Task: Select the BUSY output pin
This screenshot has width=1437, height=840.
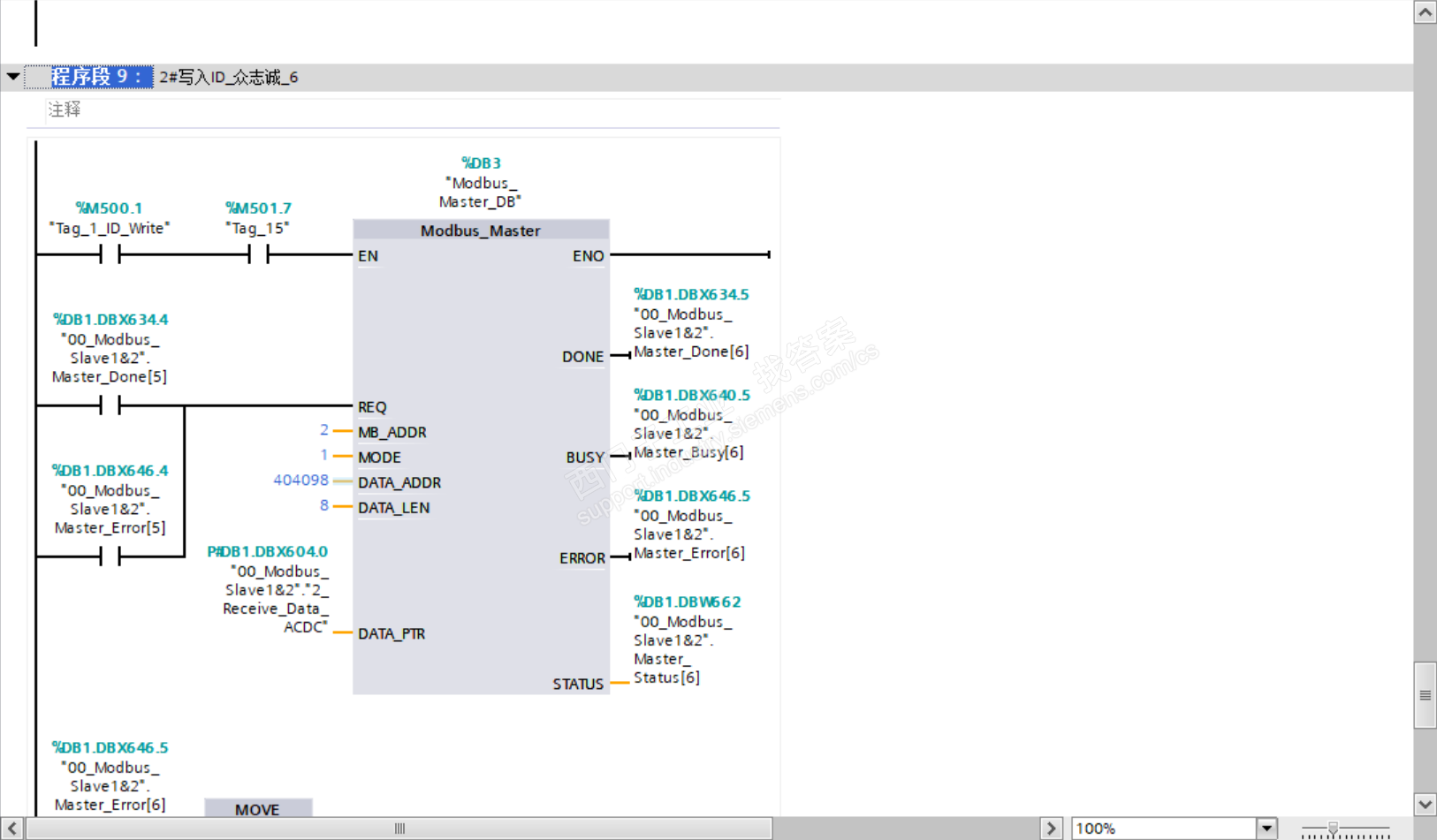Action: point(585,458)
